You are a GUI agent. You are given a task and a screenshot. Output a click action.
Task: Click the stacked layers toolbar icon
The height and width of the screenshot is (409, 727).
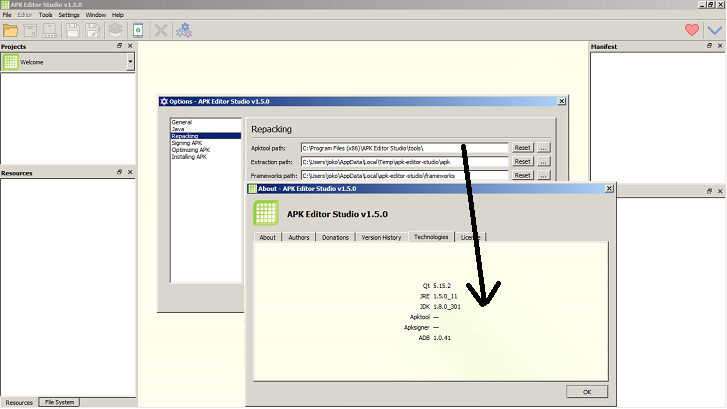[x=115, y=31]
